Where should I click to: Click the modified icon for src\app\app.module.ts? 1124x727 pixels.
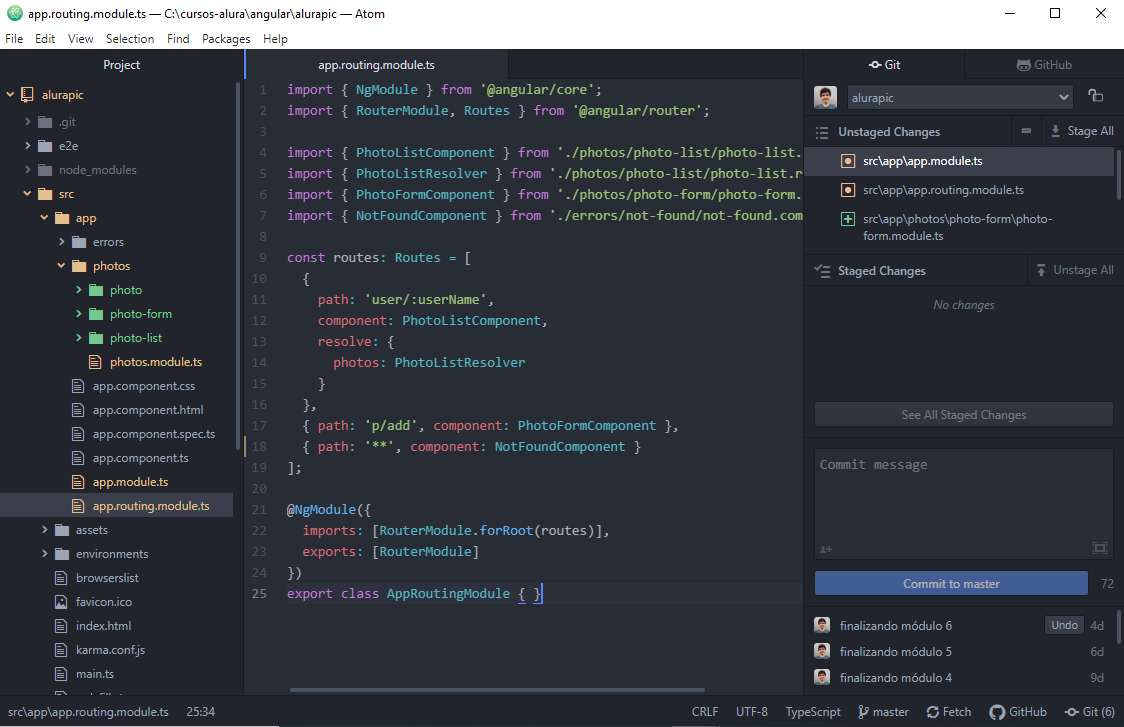pyautogui.click(x=847, y=161)
